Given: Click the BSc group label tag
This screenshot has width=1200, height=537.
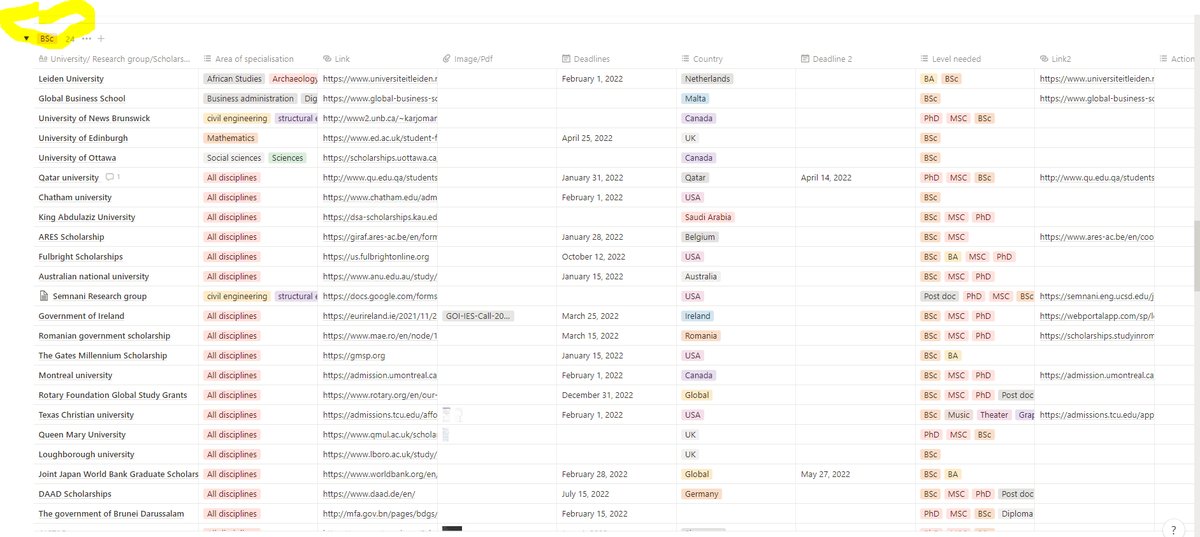Looking at the screenshot, I should coord(47,39).
